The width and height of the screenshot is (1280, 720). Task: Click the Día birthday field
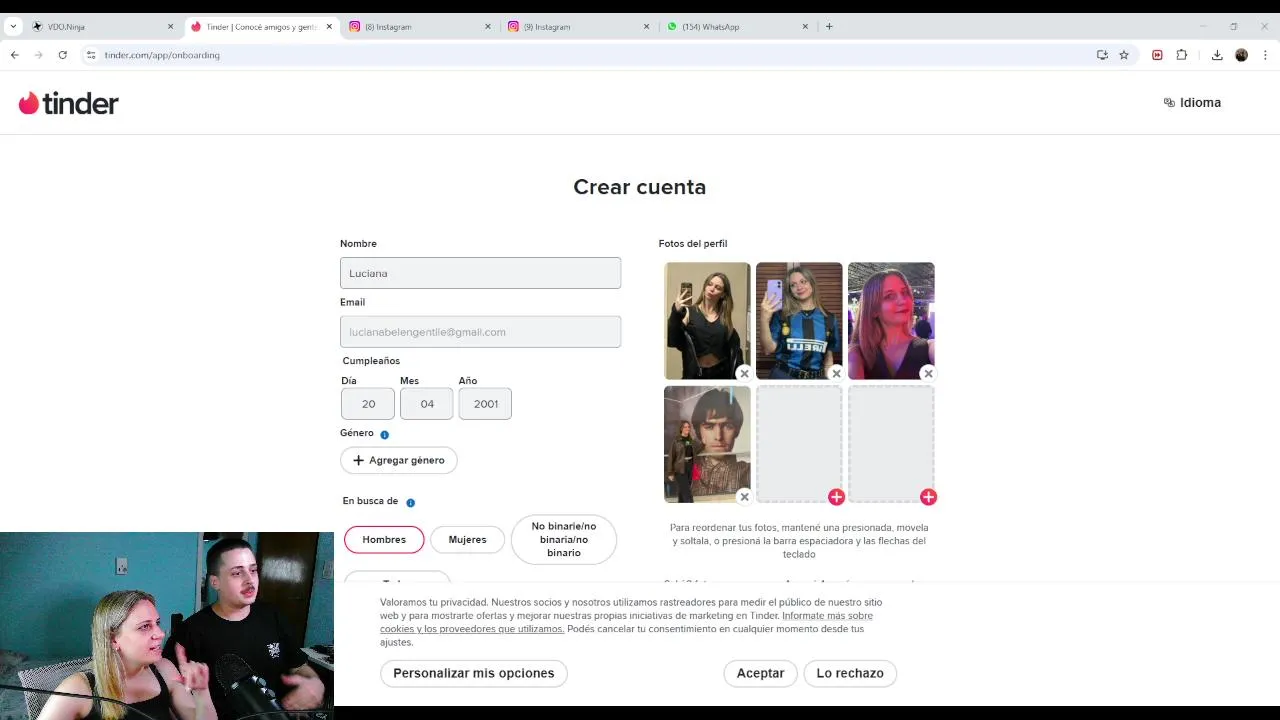click(x=368, y=404)
